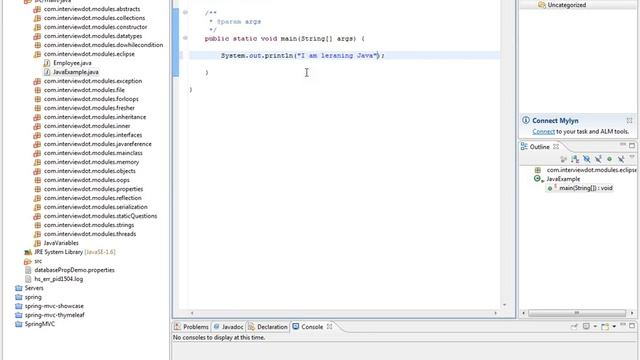
Task: Select com.interviewdot.modules.constructor package
Action: click(96, 27)
